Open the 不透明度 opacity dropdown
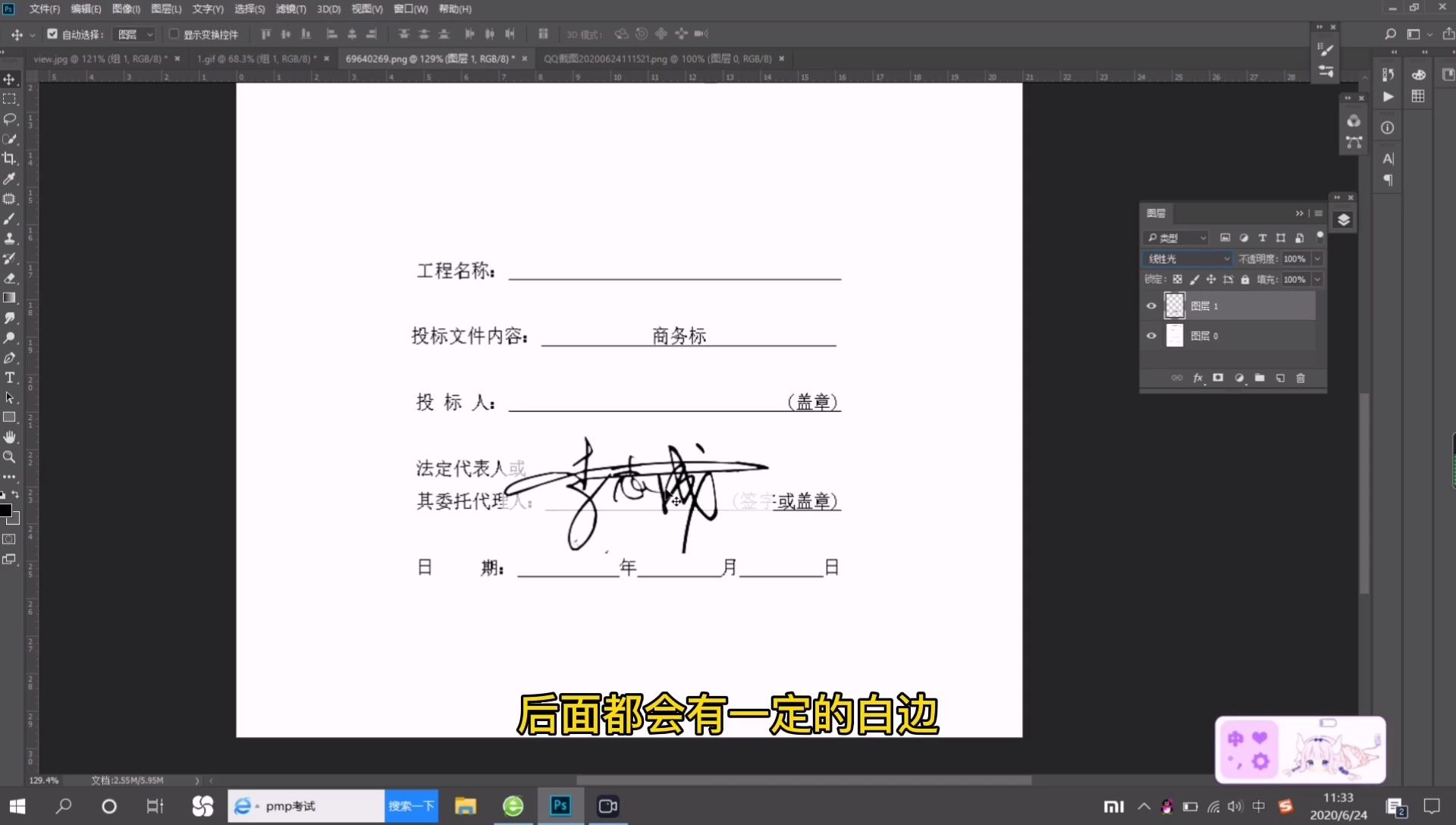 [1318, 259]
